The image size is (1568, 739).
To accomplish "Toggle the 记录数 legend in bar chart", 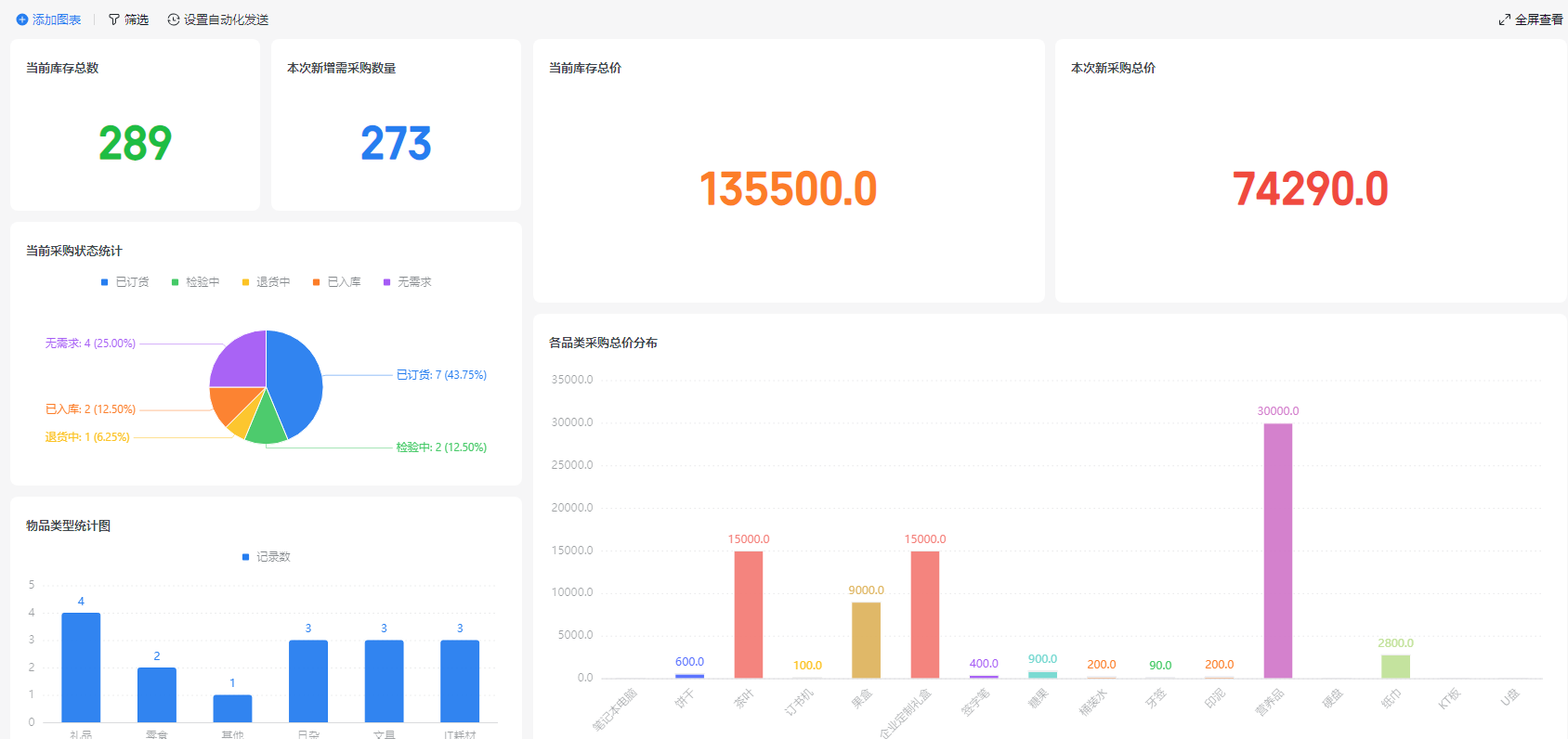I will [x=266, y=557].
